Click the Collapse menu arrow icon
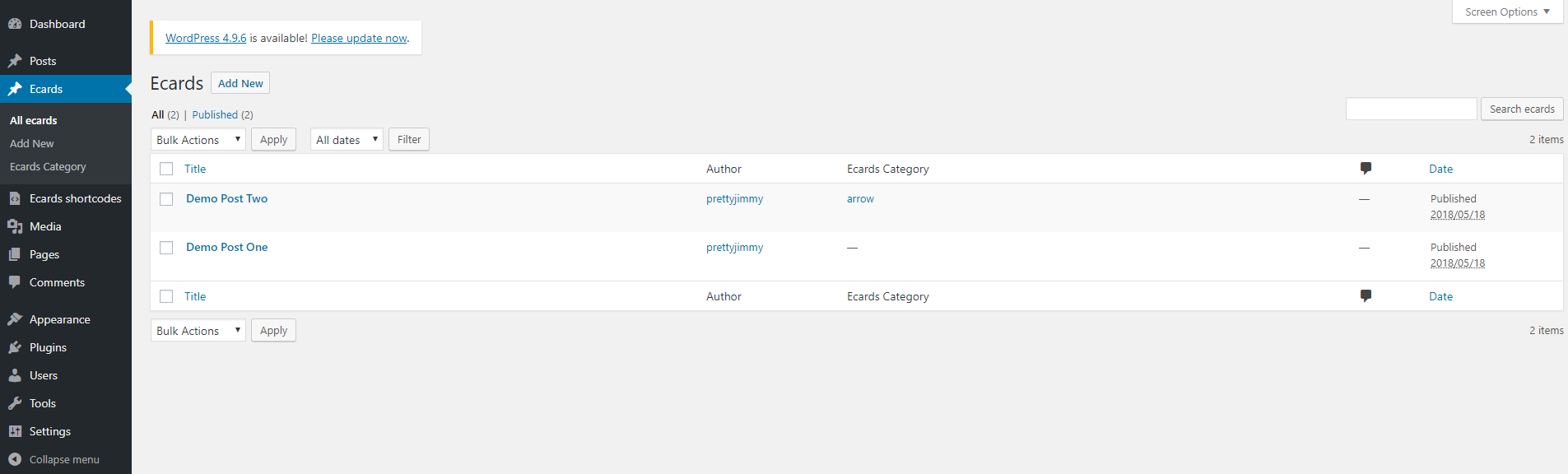This screenshot has width=1568, height=474. click(x=15, y=459)
